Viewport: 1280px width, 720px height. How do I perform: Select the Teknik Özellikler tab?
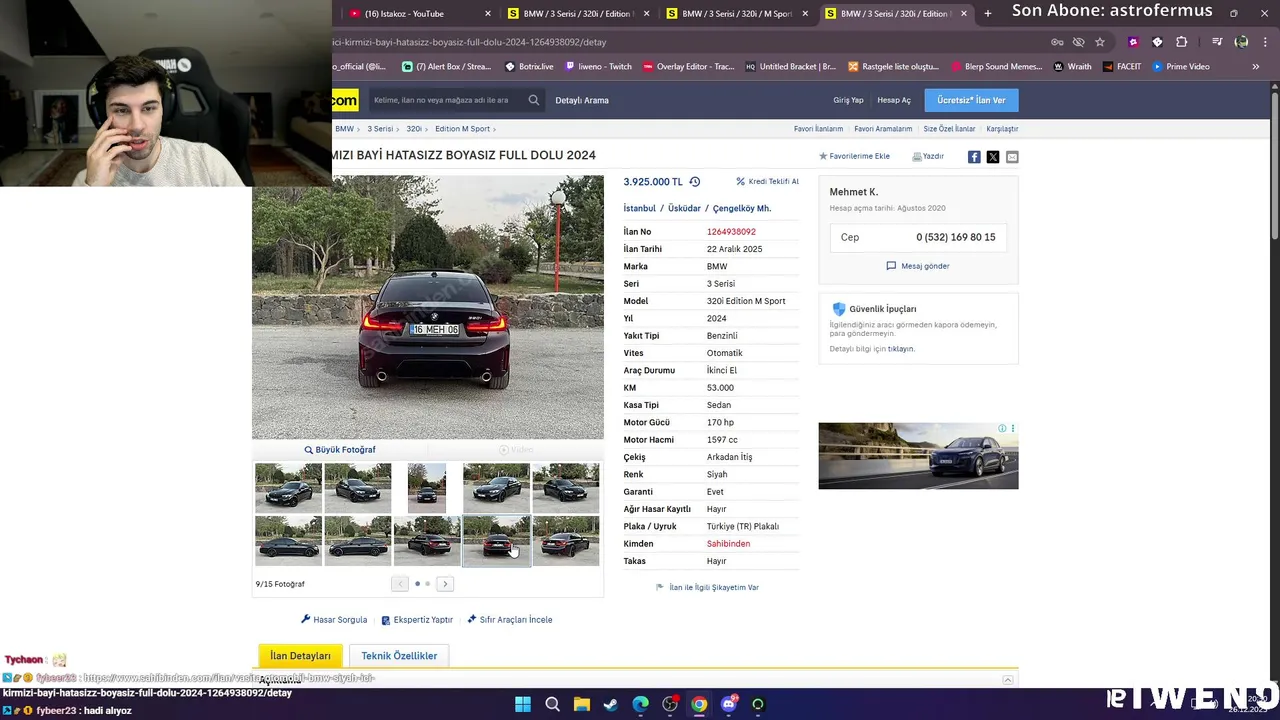point(399,656)
